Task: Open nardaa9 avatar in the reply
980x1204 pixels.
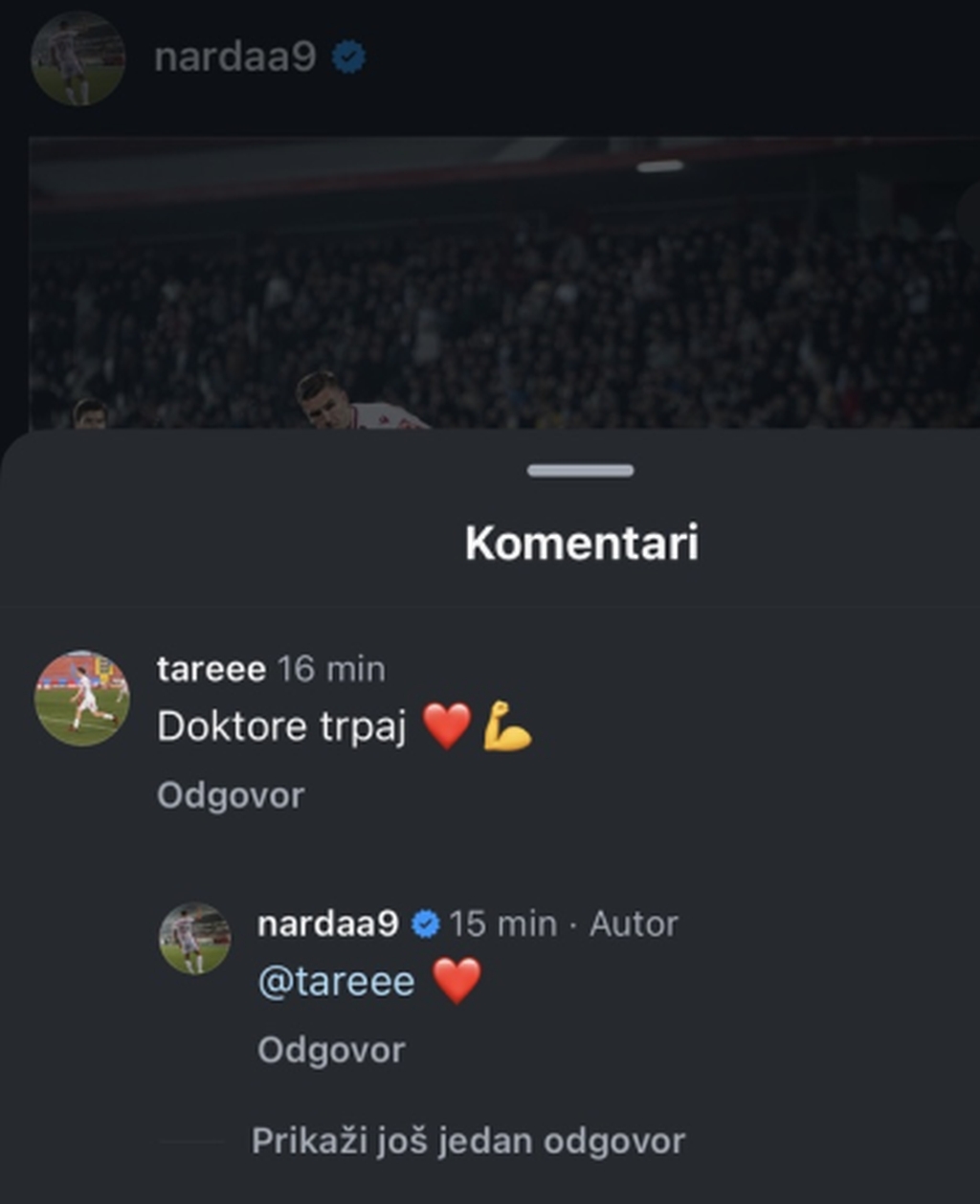Action: point(195,938)
